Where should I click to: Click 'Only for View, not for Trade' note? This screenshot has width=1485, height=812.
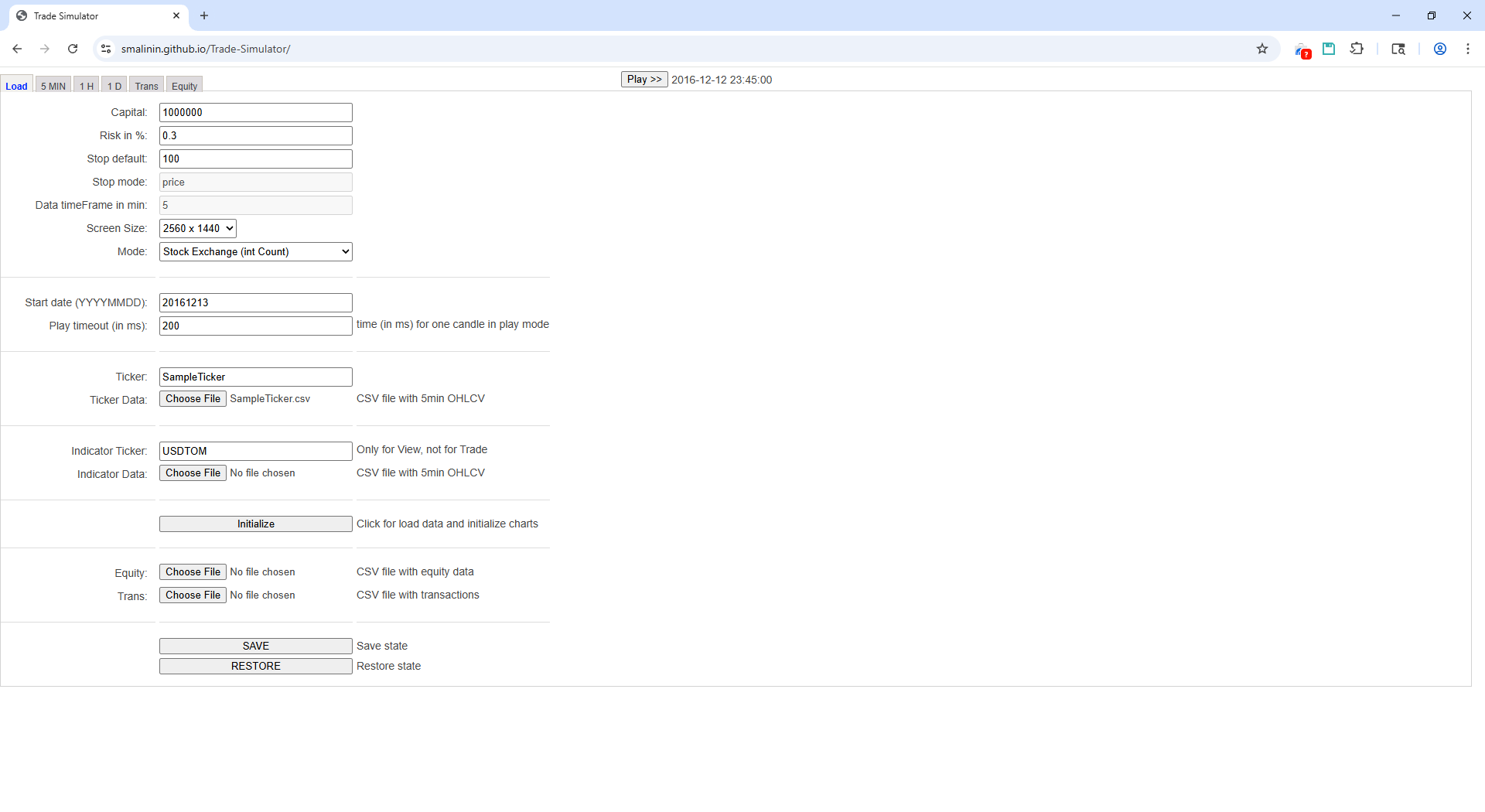click(422, 449)
